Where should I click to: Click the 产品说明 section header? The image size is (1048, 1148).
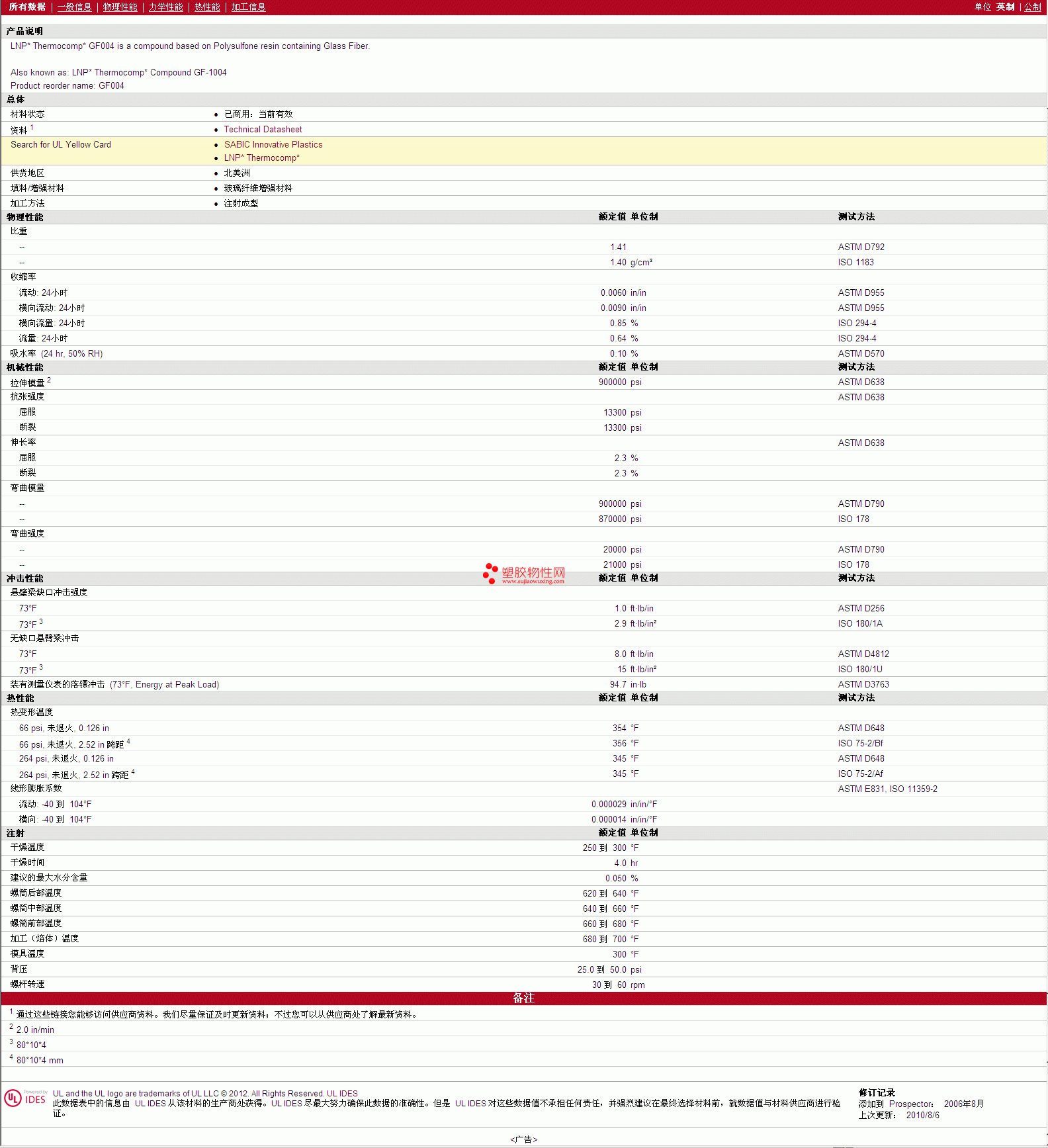click(24, 32)
